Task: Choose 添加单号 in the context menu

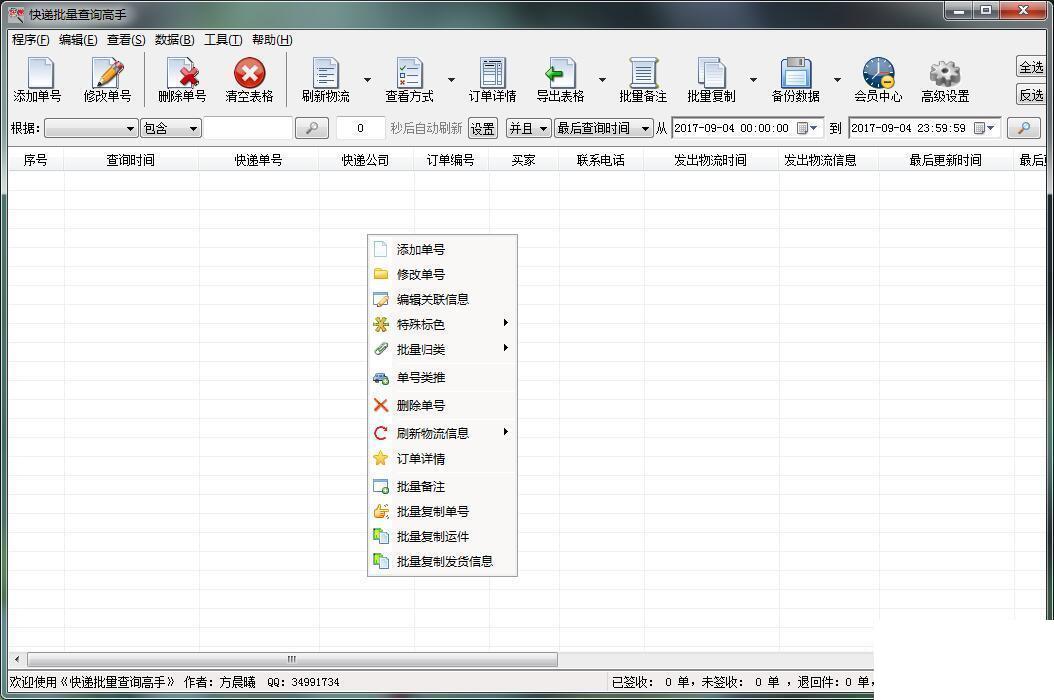Action: pyautogui.click(x=442, y=249)
